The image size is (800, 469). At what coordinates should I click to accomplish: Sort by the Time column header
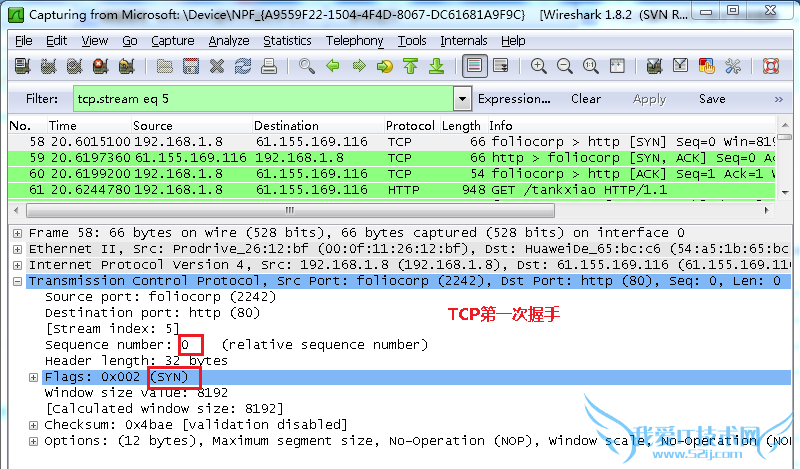[88, 126]
